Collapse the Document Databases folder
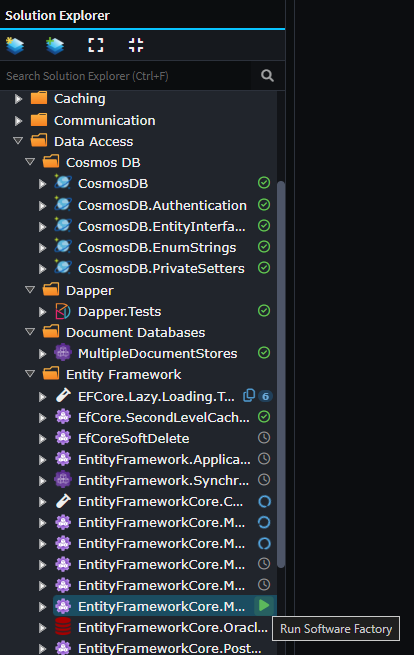 pyautogui.click(x=30, y=332)
